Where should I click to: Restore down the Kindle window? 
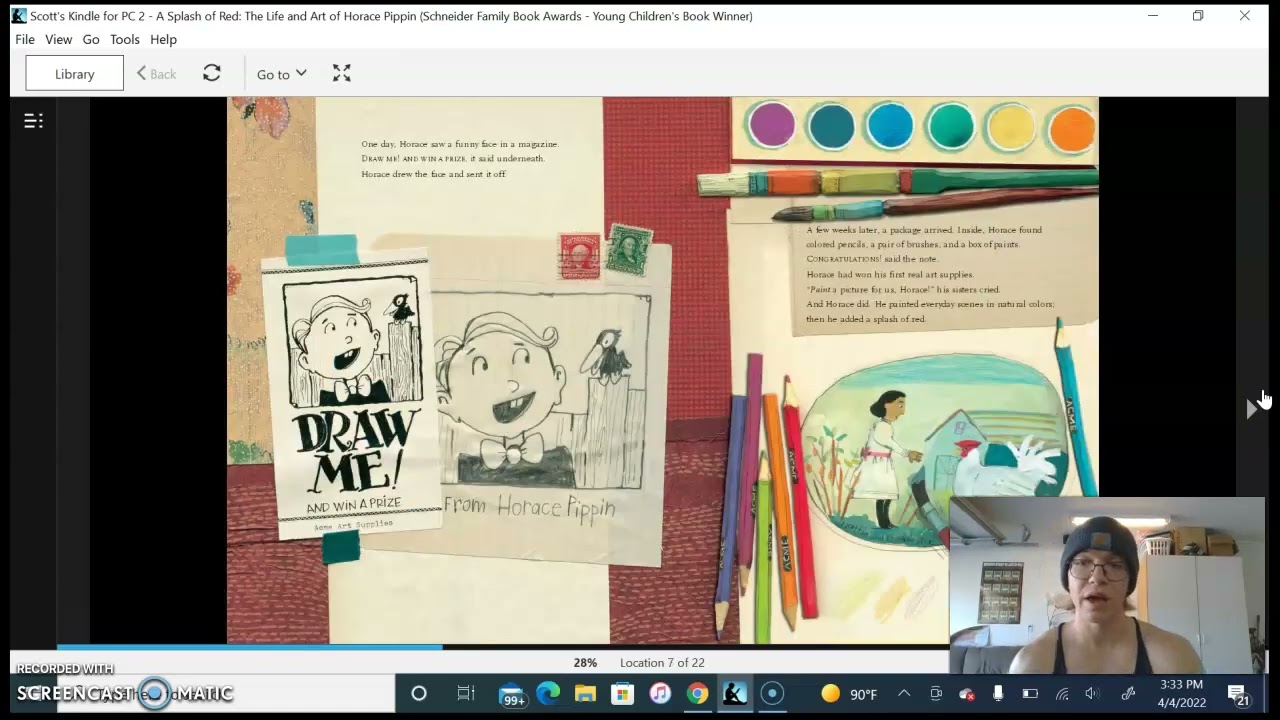click(x=1198, y=16)
